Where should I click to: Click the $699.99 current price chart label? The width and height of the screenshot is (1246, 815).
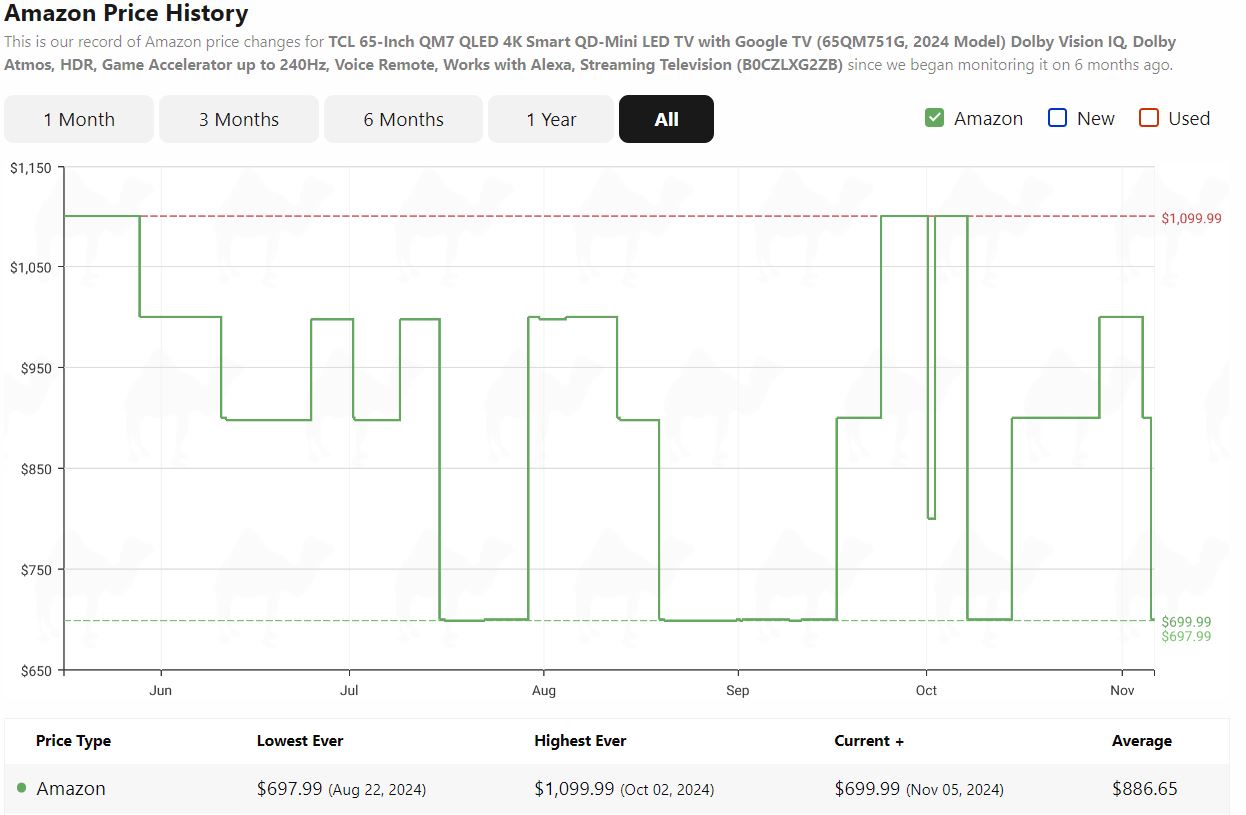point(1186,622)
